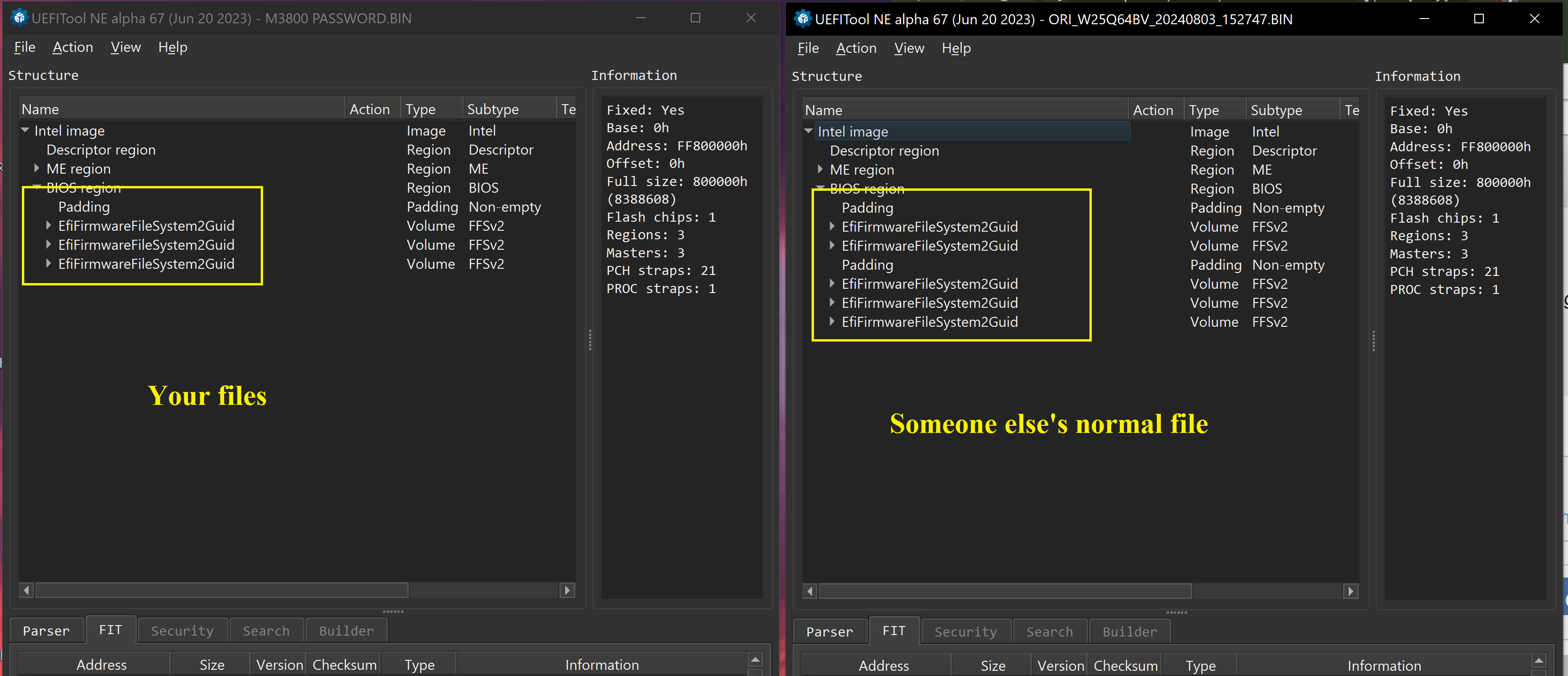Click up arrow in left FIT table scrollbar
This screenshot has width=1568, height=676.
coord(755,659)
